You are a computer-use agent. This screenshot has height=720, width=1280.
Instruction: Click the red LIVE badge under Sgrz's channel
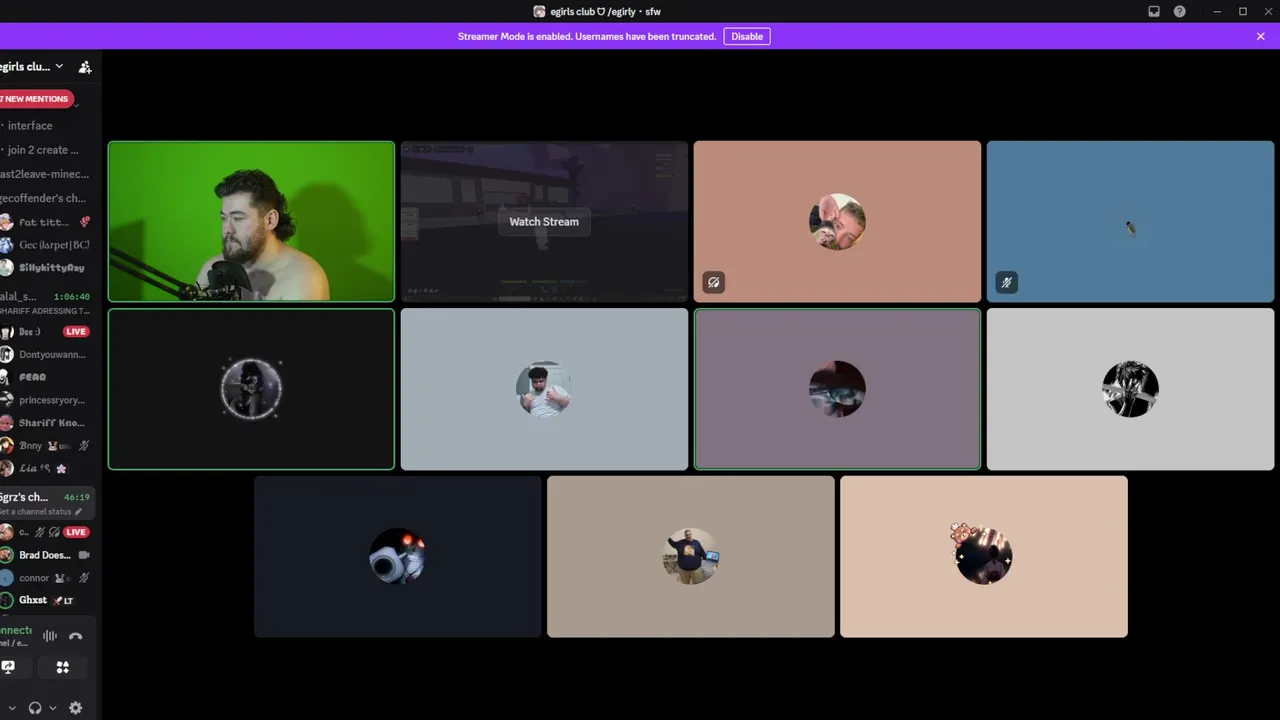(x=76, y=532)
